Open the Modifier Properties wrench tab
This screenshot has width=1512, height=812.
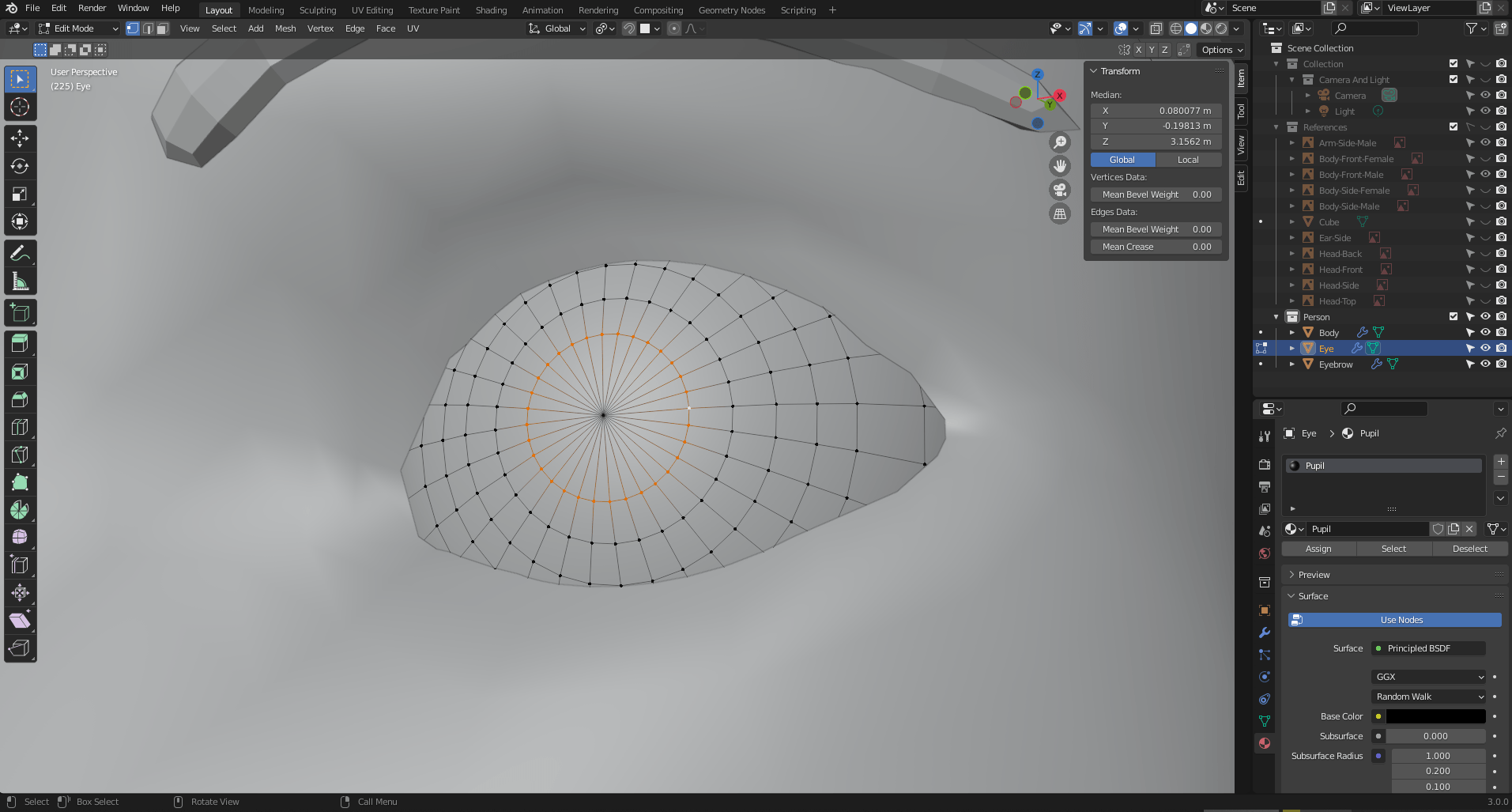tap(1264, 633)
